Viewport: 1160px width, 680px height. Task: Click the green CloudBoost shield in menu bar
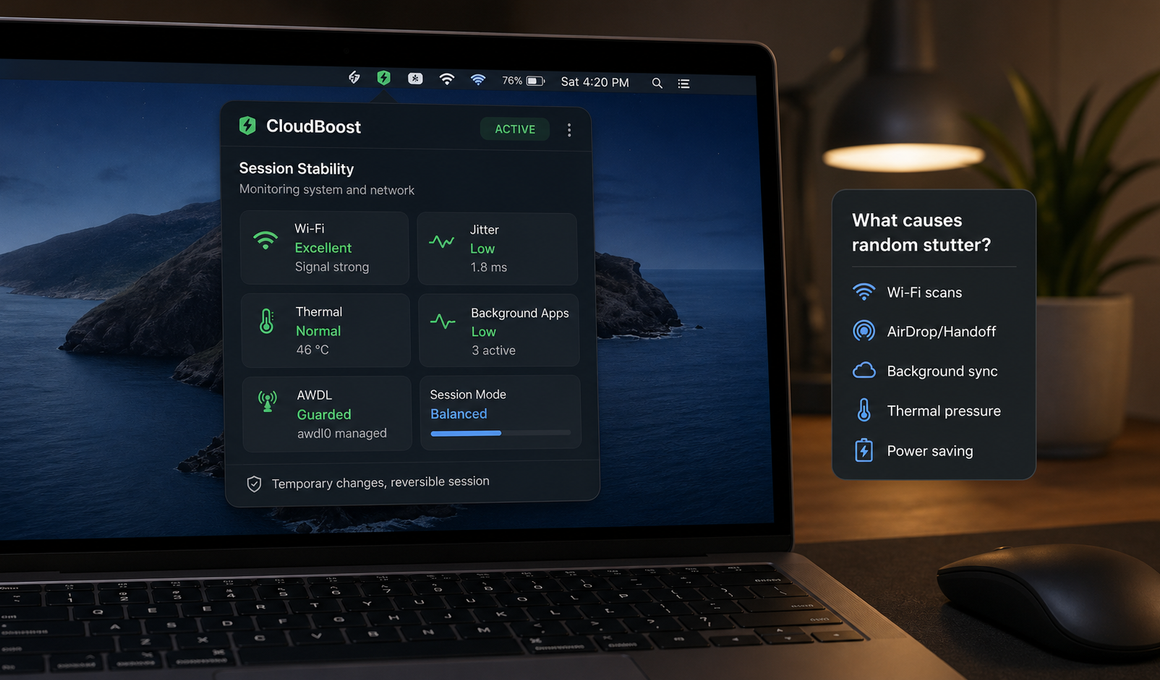[x=383, y=78]
